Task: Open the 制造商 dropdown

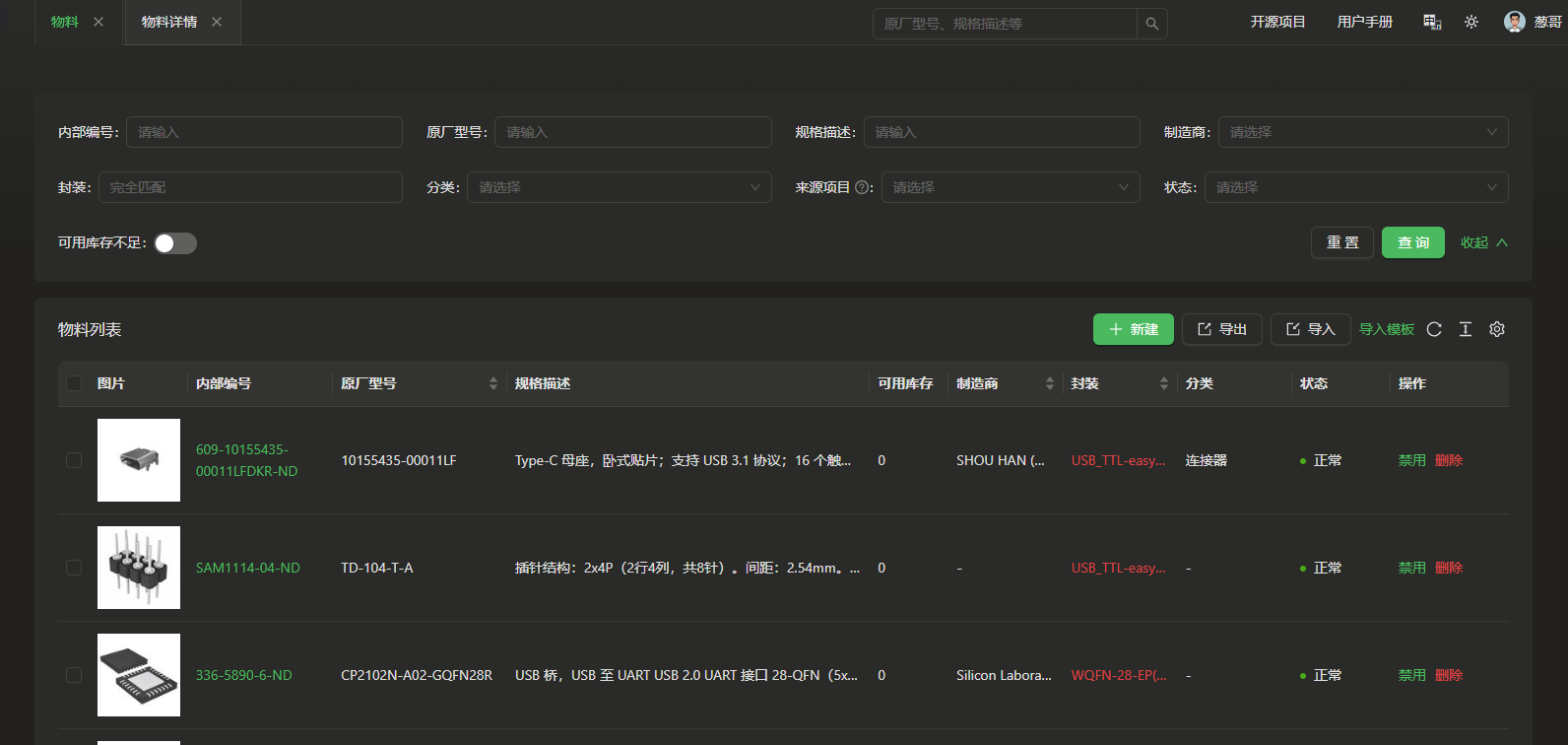Action: (x=1363, y=132)
